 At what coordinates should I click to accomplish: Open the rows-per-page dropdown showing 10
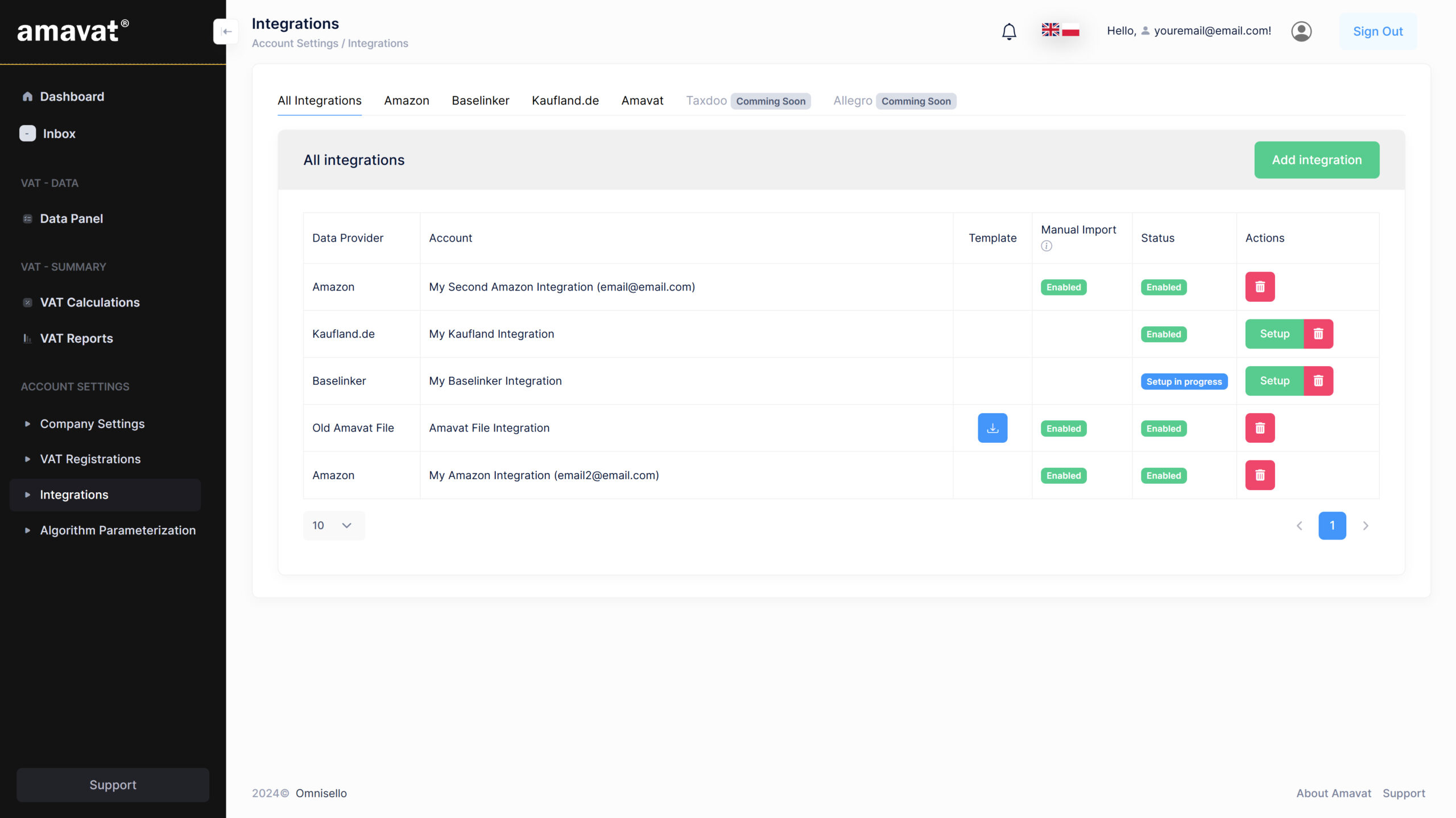pyautogui.click(x=334, y=525)
